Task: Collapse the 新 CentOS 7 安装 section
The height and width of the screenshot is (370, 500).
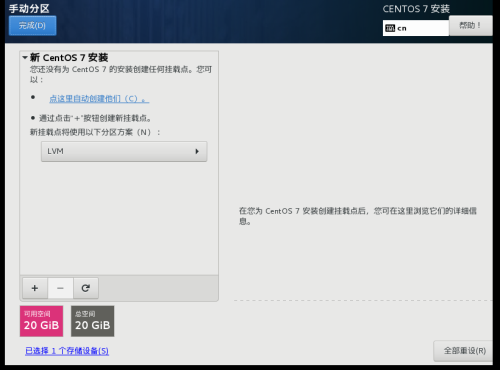Action: coord(25,58)
